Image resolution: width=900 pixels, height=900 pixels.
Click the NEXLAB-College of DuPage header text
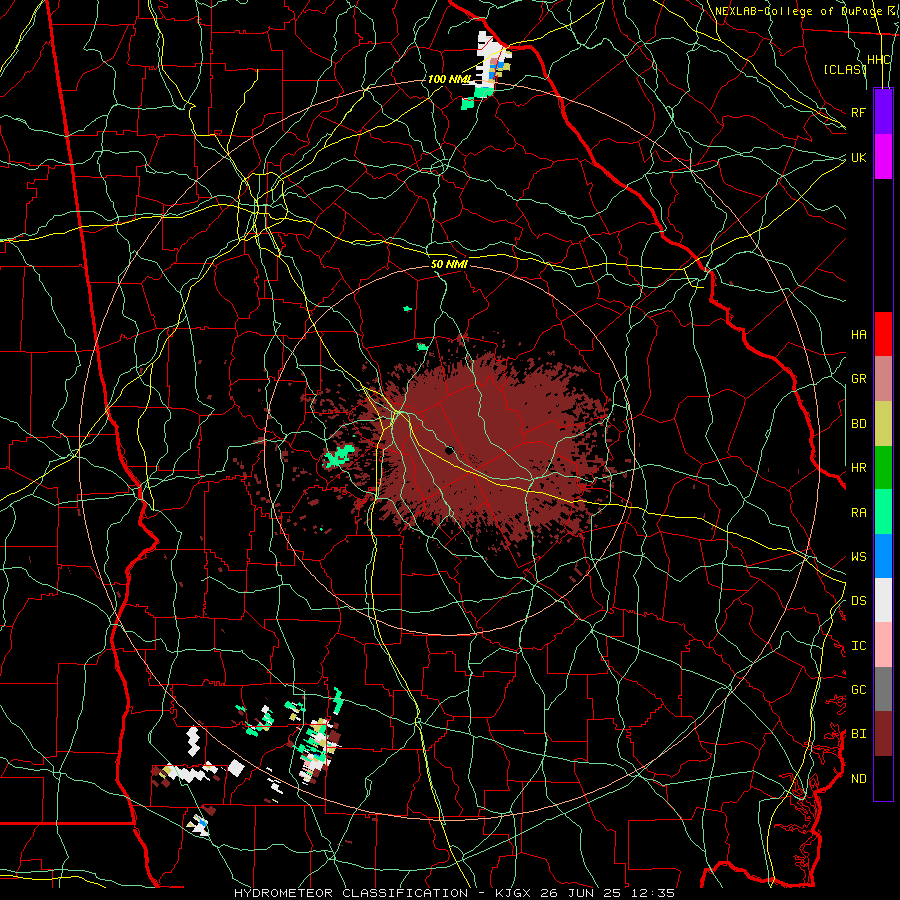point(798,11)
